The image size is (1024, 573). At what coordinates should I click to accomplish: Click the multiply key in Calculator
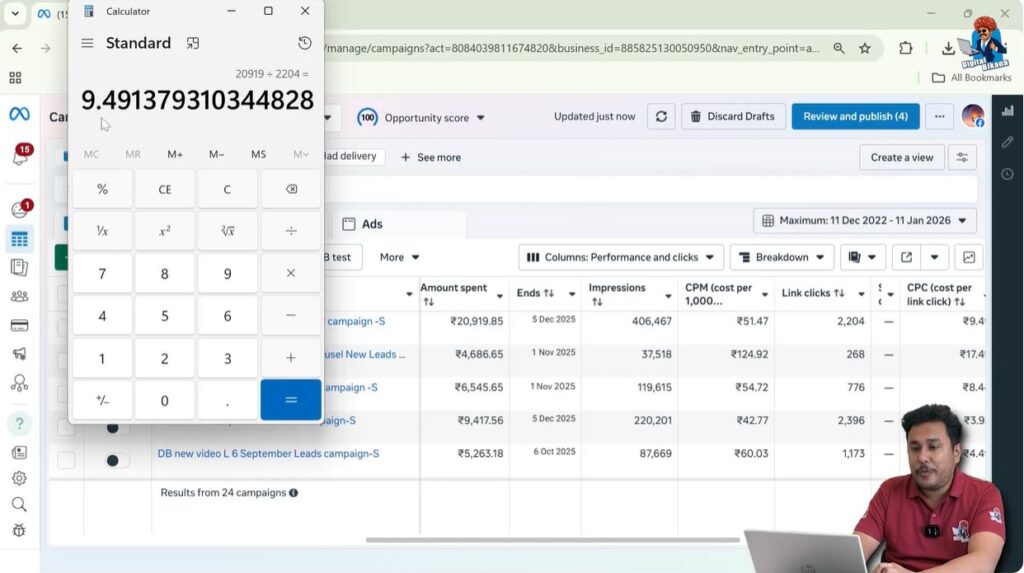(x=291, y=274)
